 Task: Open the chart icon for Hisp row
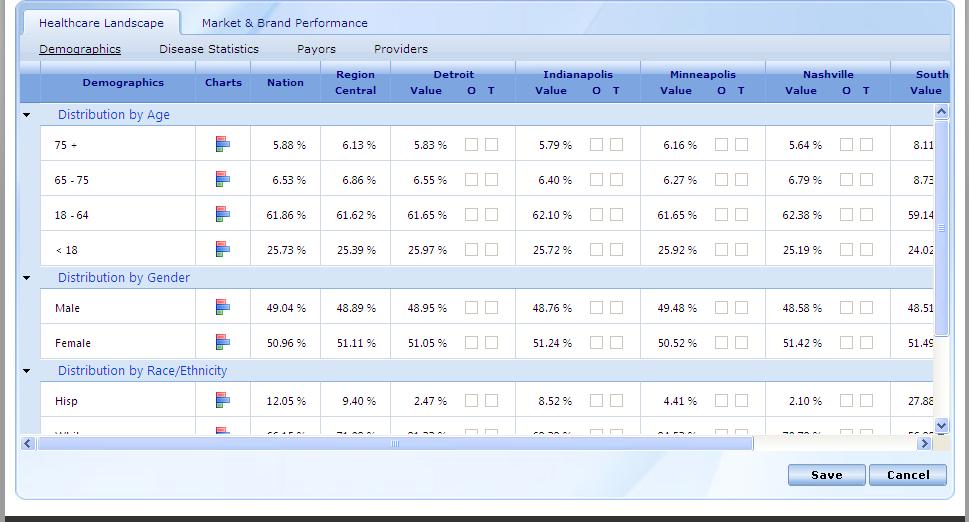(x=223, y=400)
